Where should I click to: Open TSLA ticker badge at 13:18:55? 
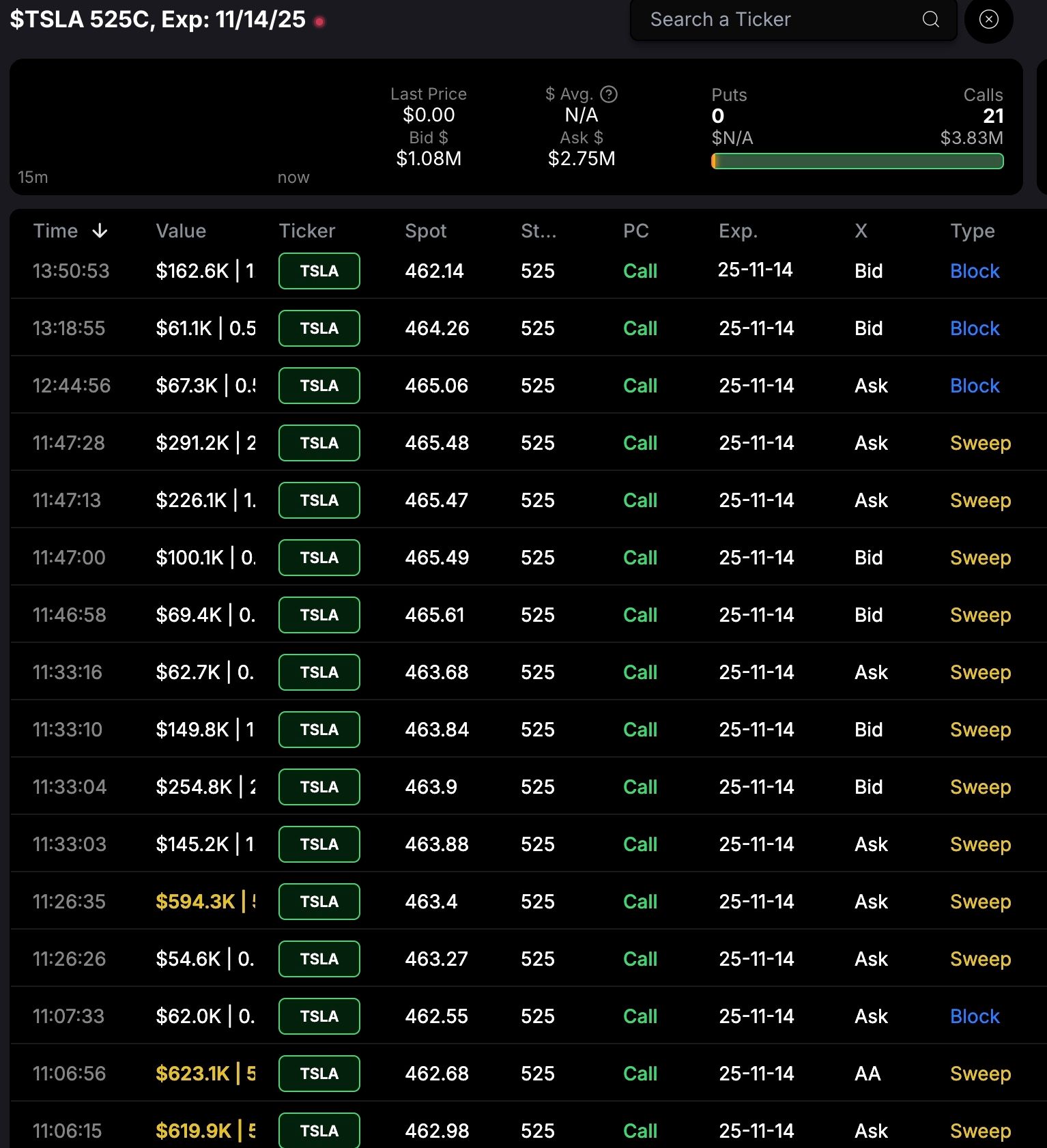tap(319, 328)
